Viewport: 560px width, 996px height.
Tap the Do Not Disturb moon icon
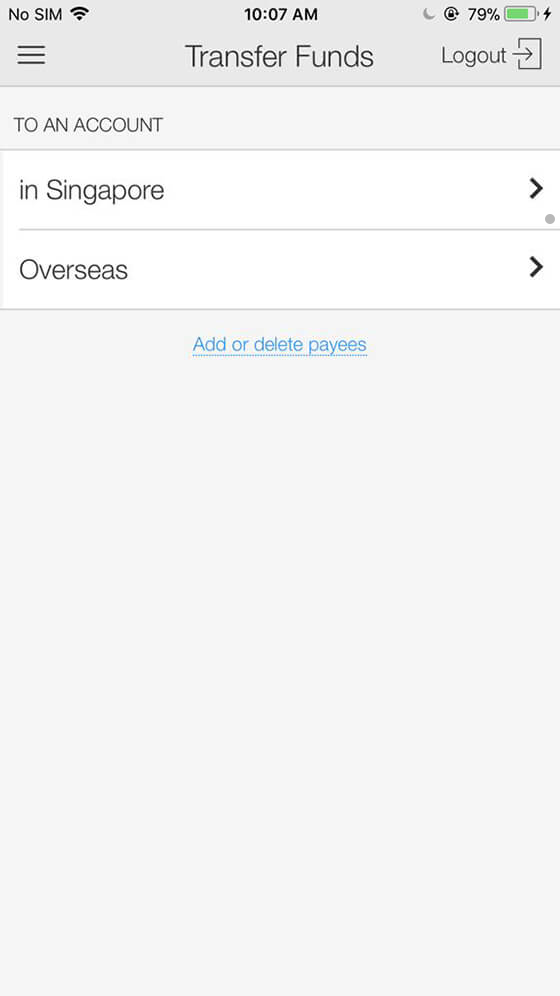[x=429, y=13]
